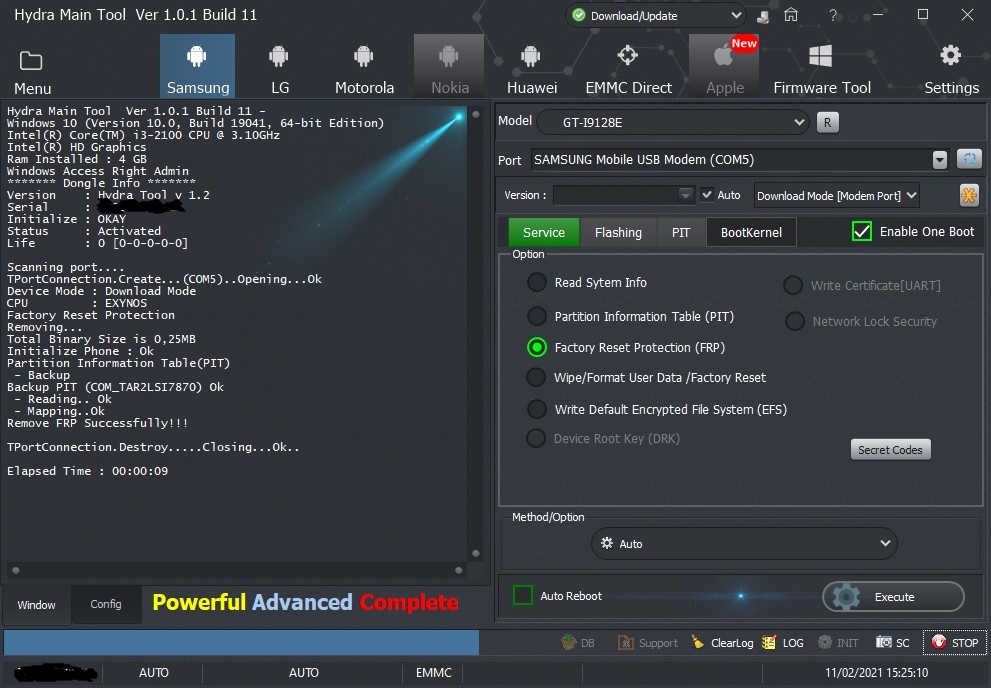
Task: Click the orange star icon beside mode
Action: click(x=969, y=195)
